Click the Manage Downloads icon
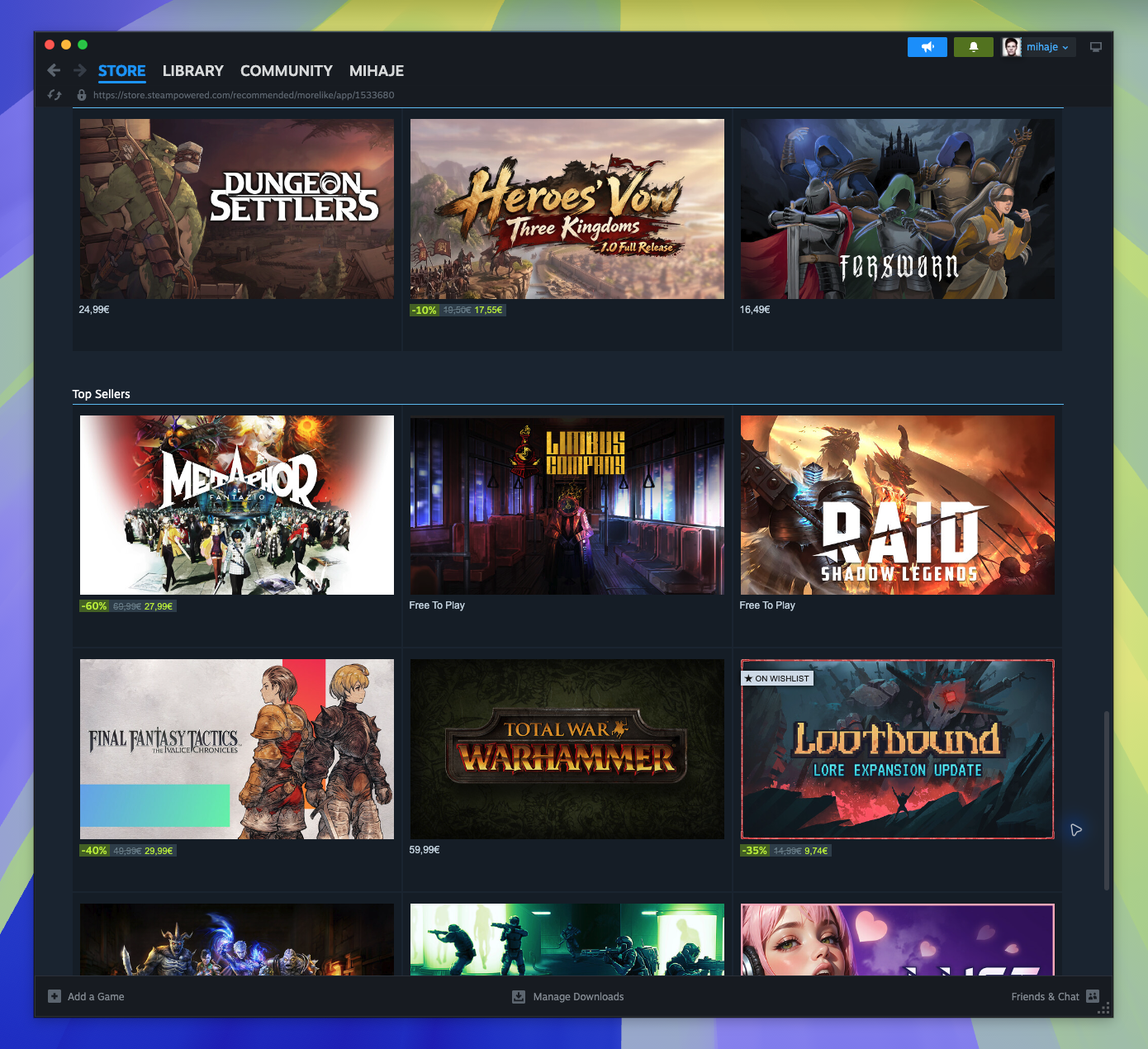This screenshot has height=1049, width=1148. [519, 996]
